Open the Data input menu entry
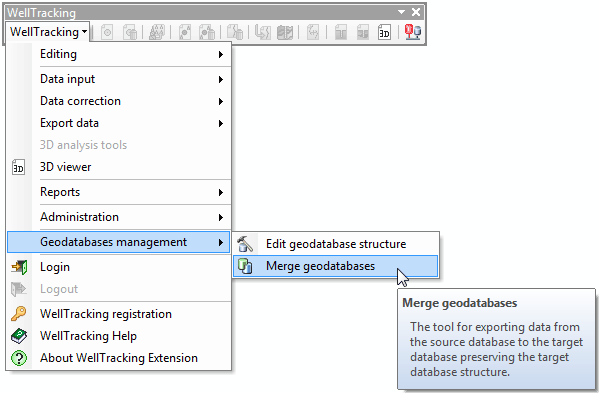The width and height of the screenshot is (599, 393). (x=119, y=79)
